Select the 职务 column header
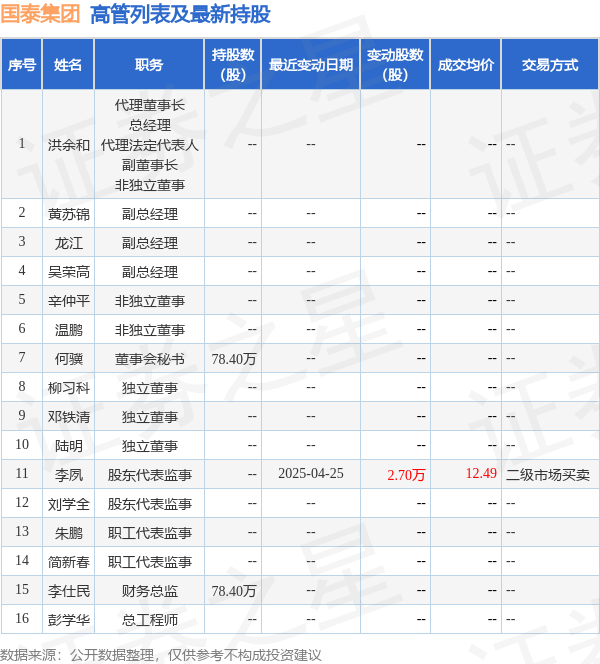Screen dimensions: 600x664 pyautogui.click(x=149, y=65)
